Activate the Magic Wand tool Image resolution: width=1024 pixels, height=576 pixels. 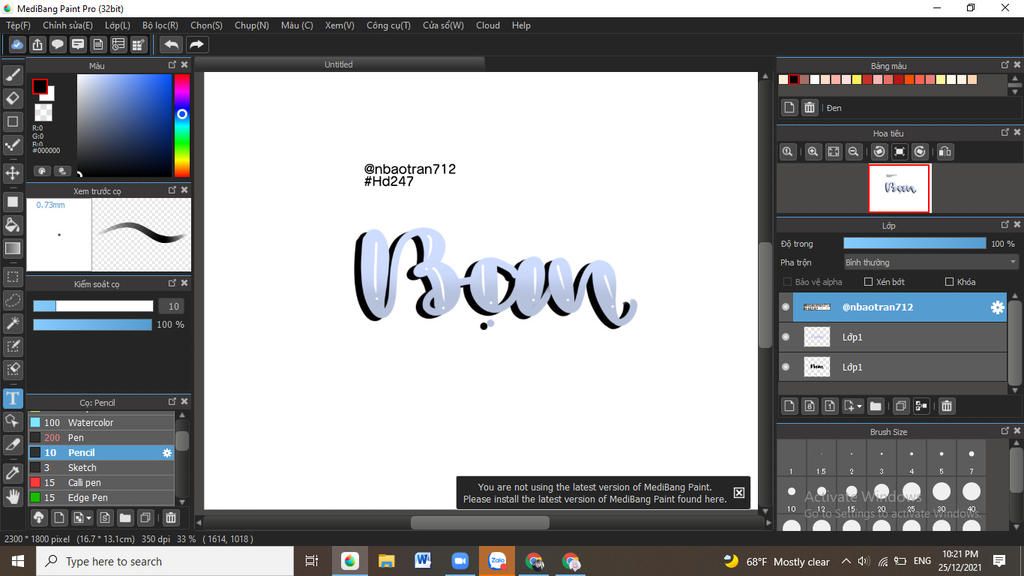[12, 323]
